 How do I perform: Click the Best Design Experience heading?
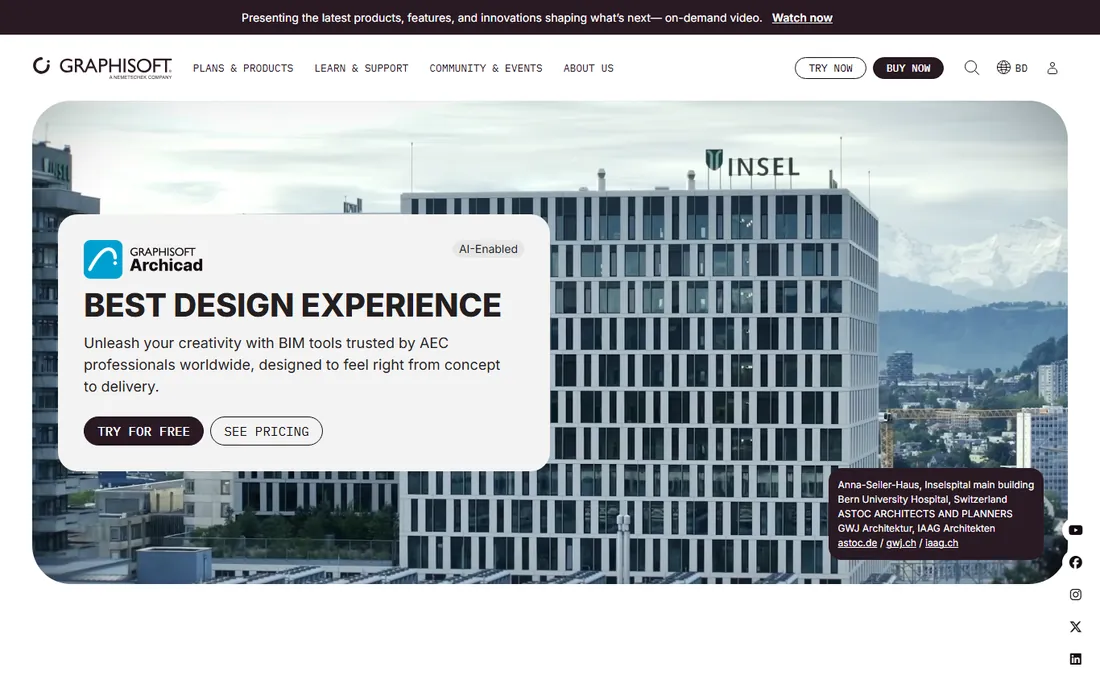293,305
